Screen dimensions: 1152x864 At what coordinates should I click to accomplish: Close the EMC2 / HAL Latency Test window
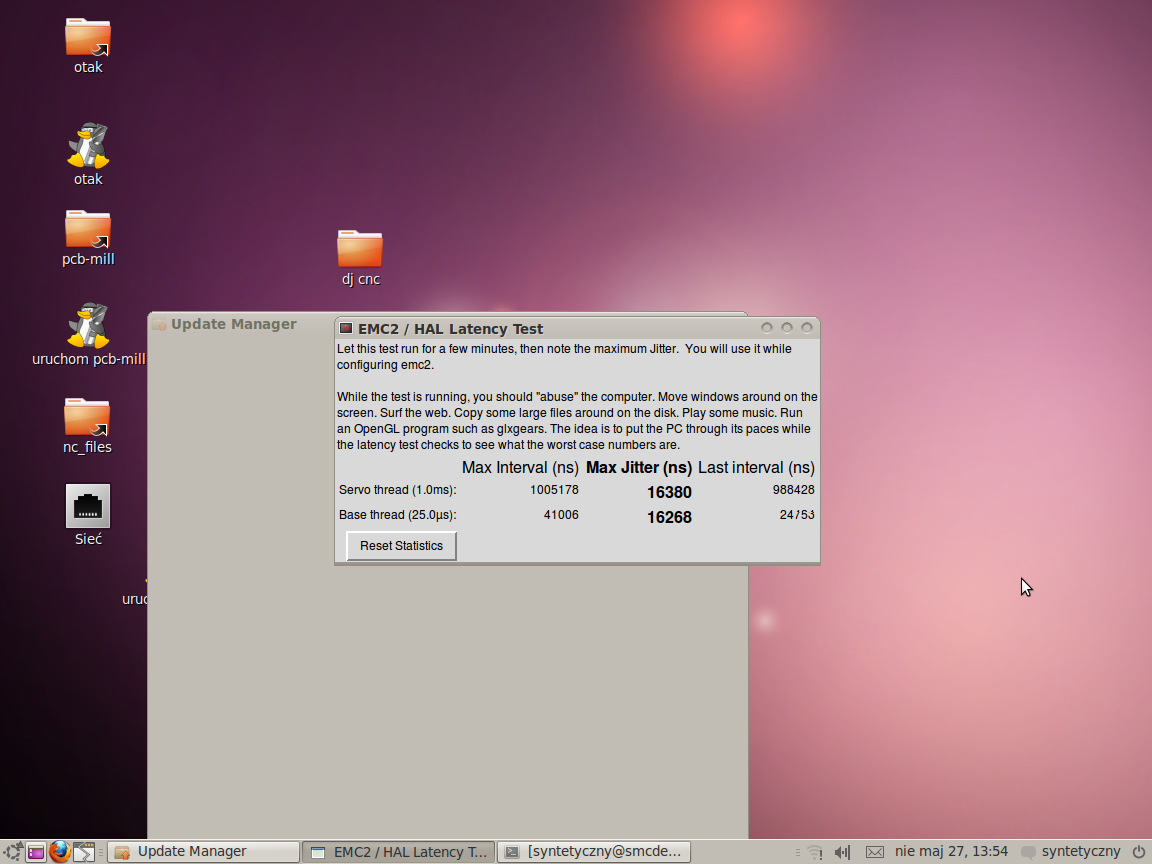(x=807, y=328)
